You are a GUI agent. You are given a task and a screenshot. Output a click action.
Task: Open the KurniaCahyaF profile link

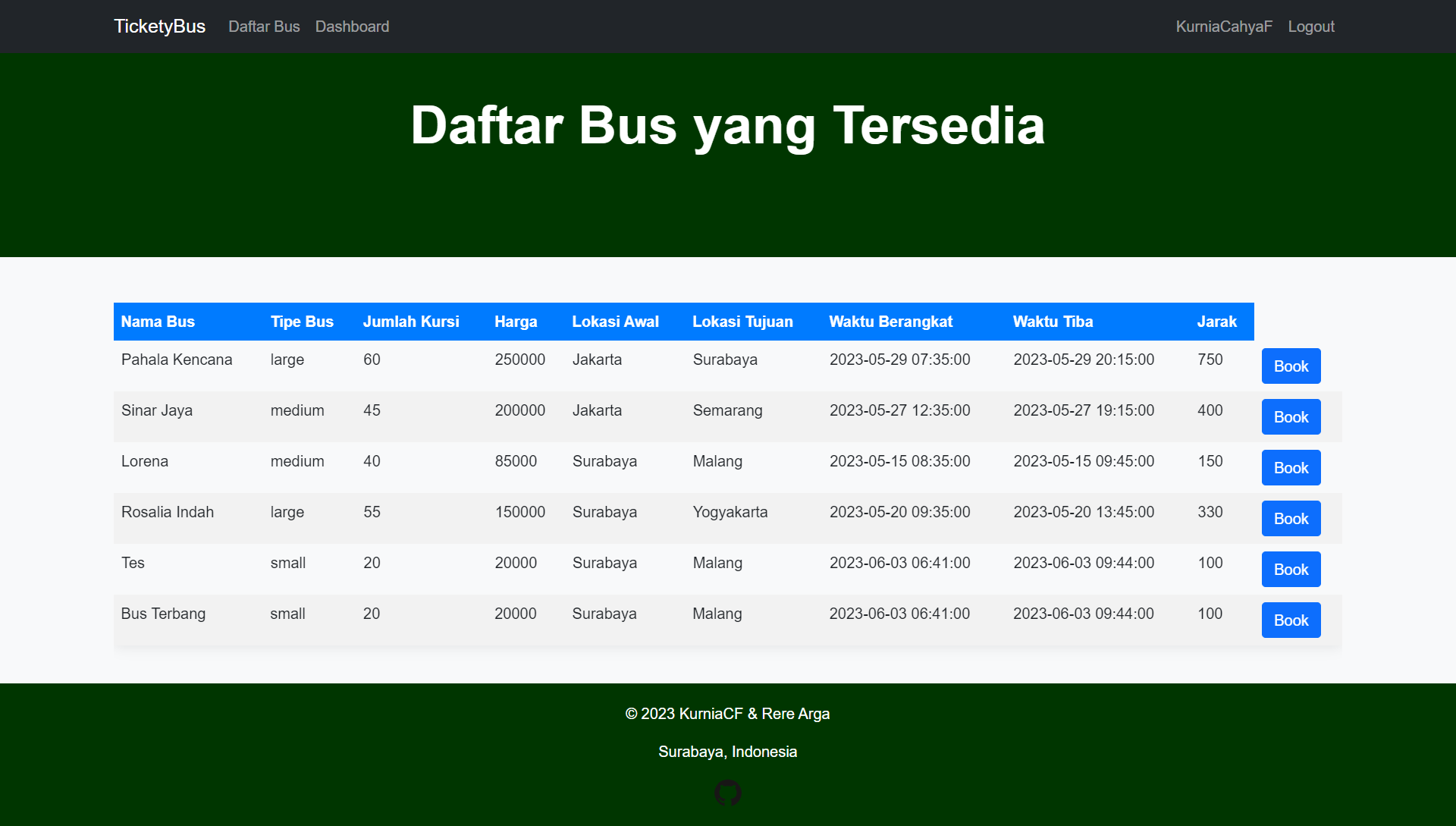pyautogui.click(x=1223, y=27)
